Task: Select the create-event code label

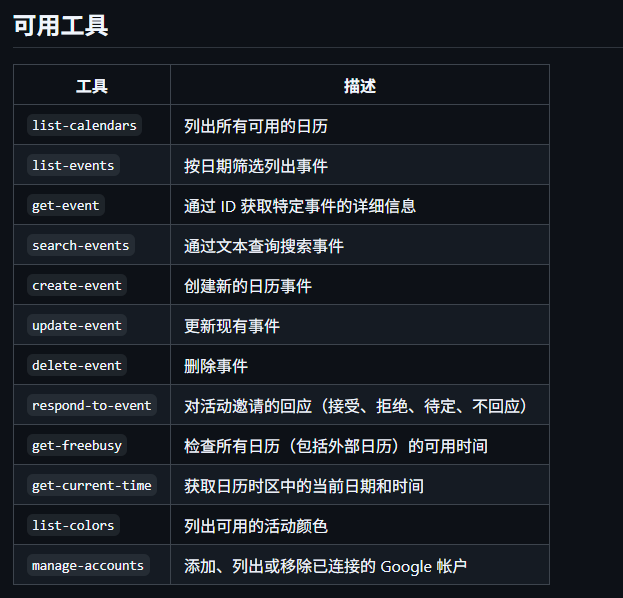Action: coord(77,285)
